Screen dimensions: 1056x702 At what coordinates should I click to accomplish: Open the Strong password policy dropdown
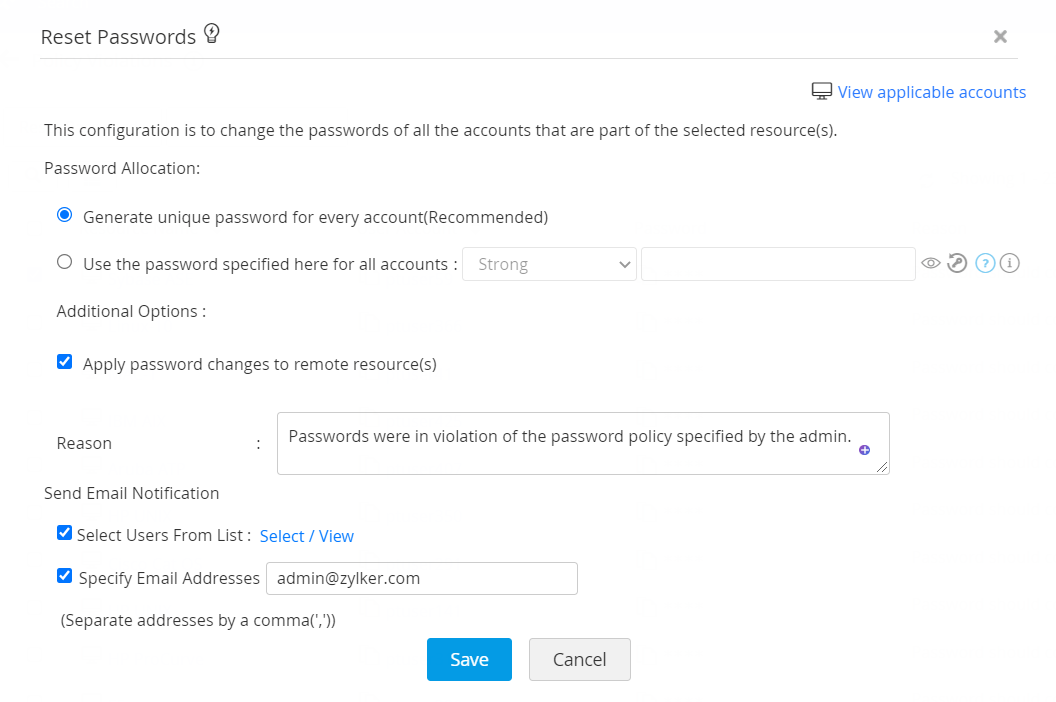pyautogui.click(x=549, y=264)
